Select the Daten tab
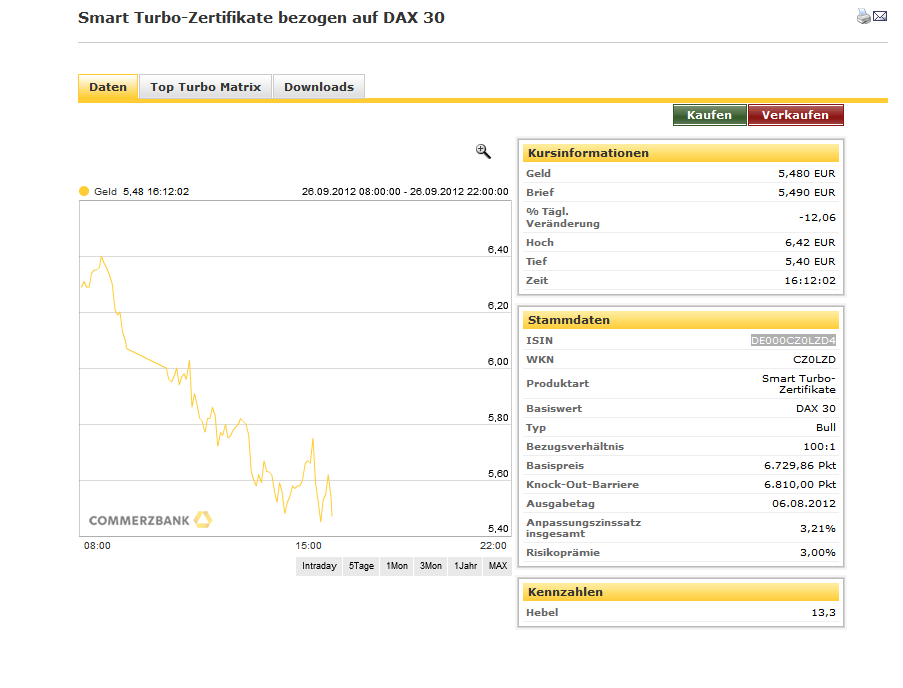 [x=108, y=87]
